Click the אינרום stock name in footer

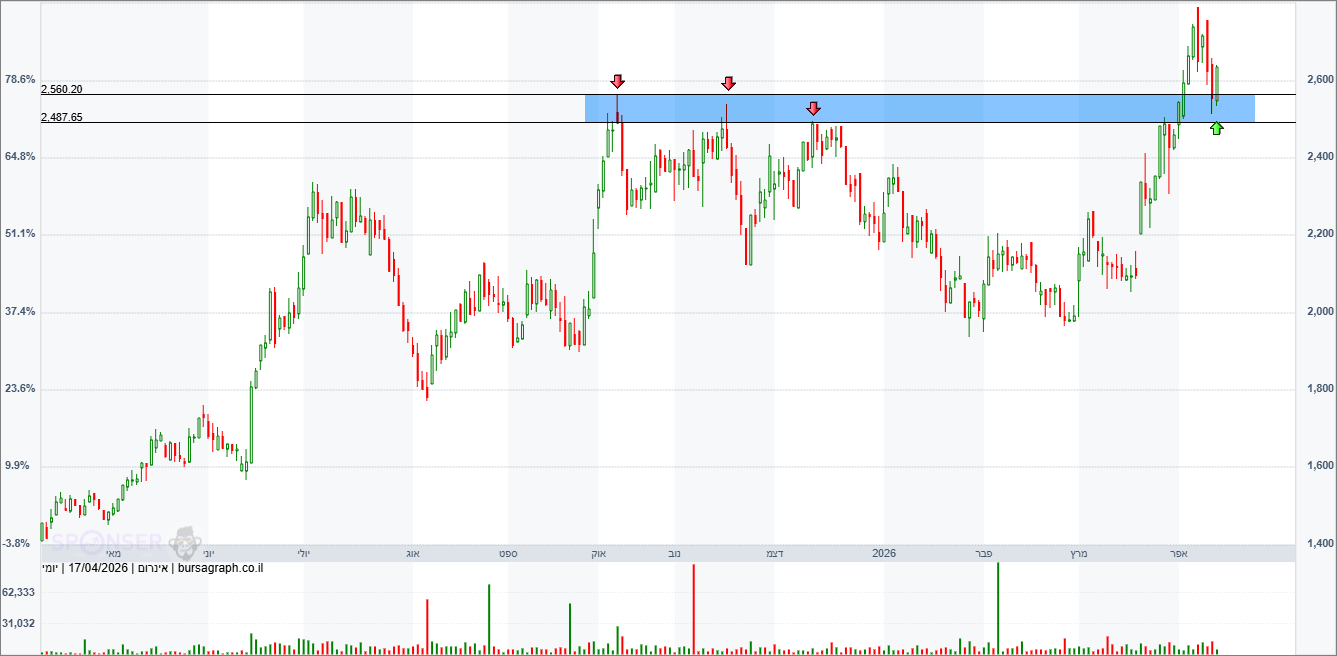[x=153, y=568]
